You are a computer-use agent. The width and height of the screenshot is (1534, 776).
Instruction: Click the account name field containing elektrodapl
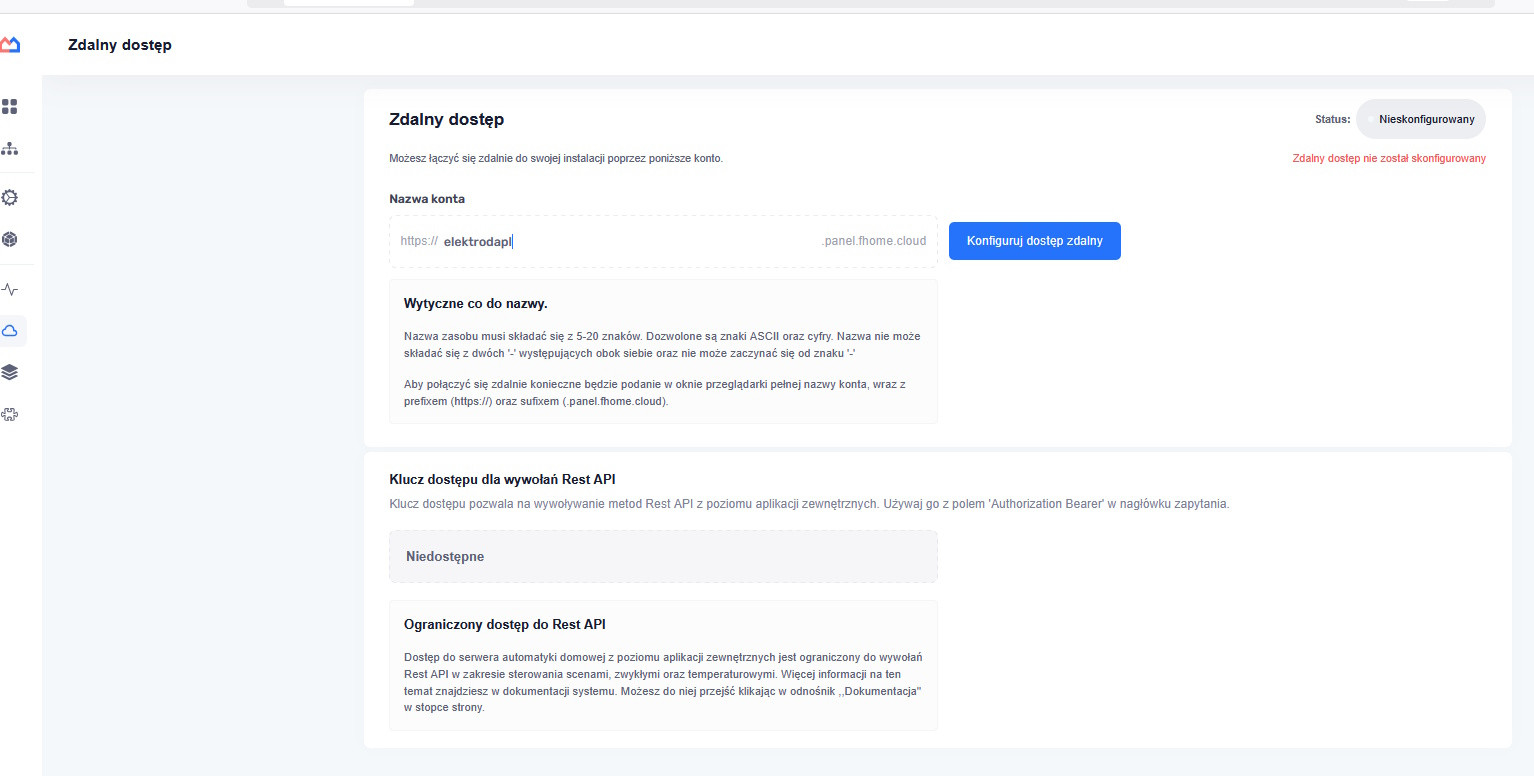663,241
